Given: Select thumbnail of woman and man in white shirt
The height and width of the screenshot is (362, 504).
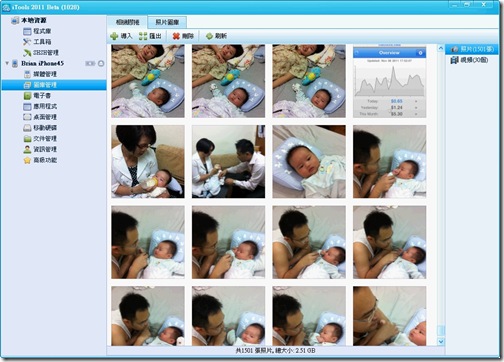Looking at the screenshot, I should click(x=228, y=162).
